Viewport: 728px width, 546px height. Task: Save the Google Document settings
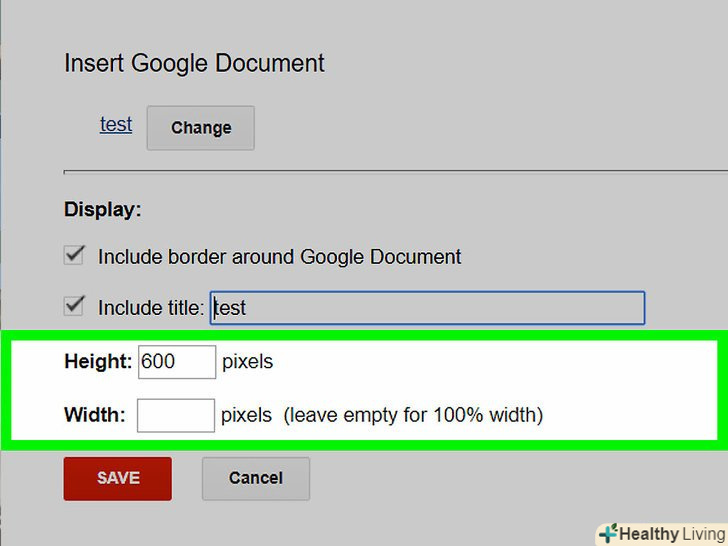[x=118, y=478]
